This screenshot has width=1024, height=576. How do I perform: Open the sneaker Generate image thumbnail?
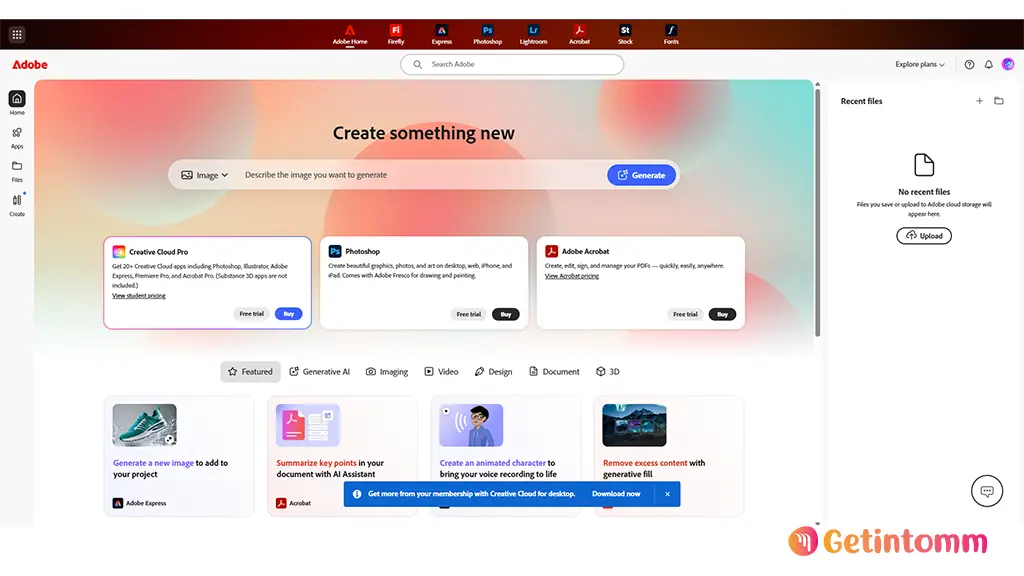pyautogui.click(x=144, y=425)
